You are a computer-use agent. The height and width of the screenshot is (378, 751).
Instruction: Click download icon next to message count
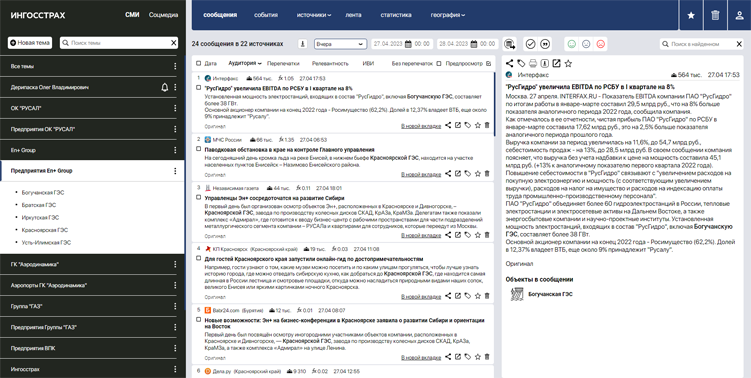(x=302, y=44)
